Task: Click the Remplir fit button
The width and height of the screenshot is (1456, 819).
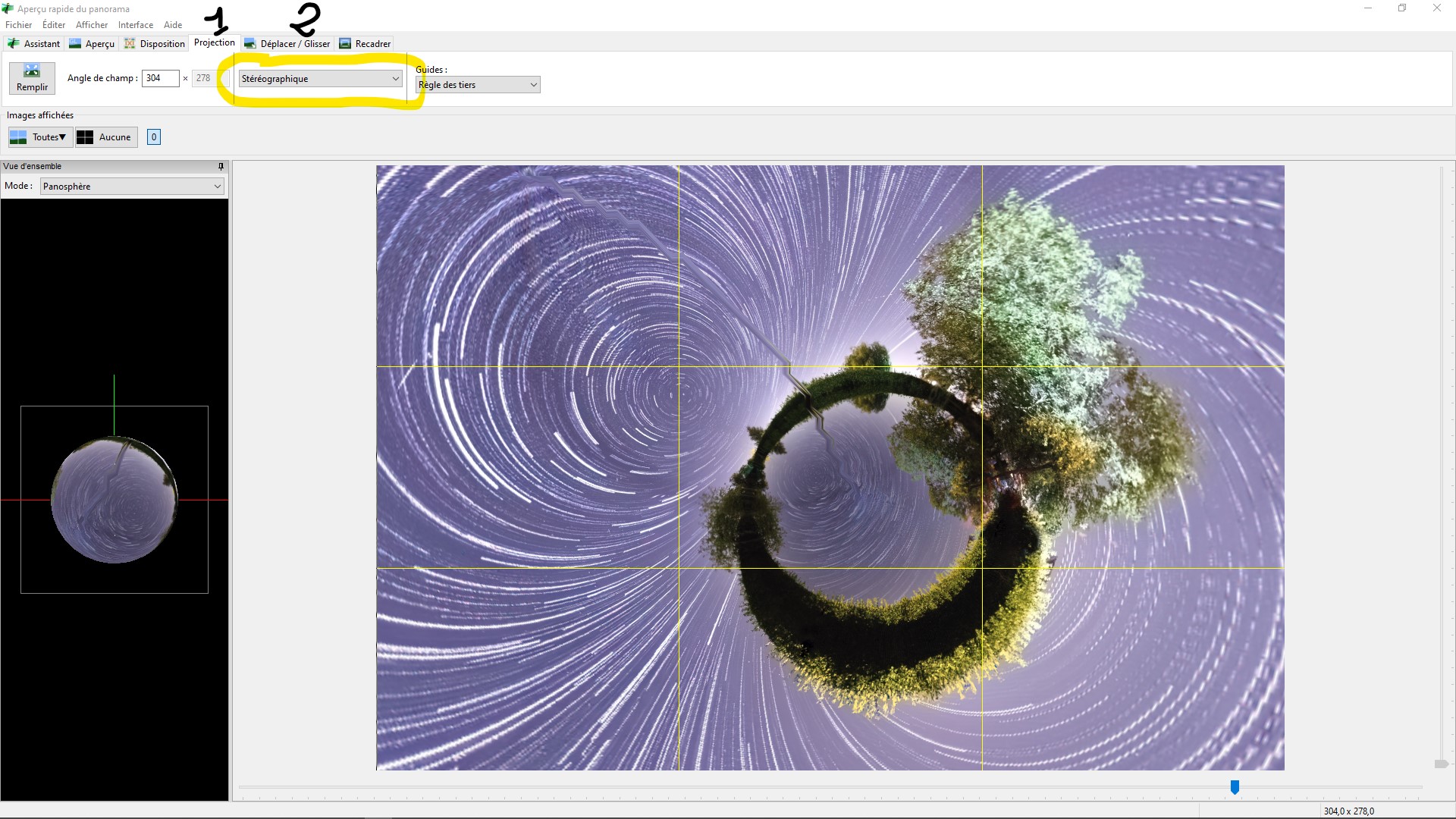Action: (32, 78)
